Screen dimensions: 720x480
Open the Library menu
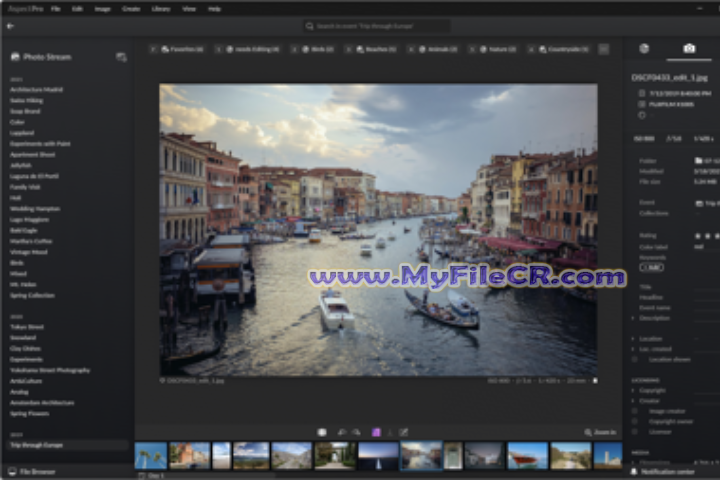(x=161, y=9)
